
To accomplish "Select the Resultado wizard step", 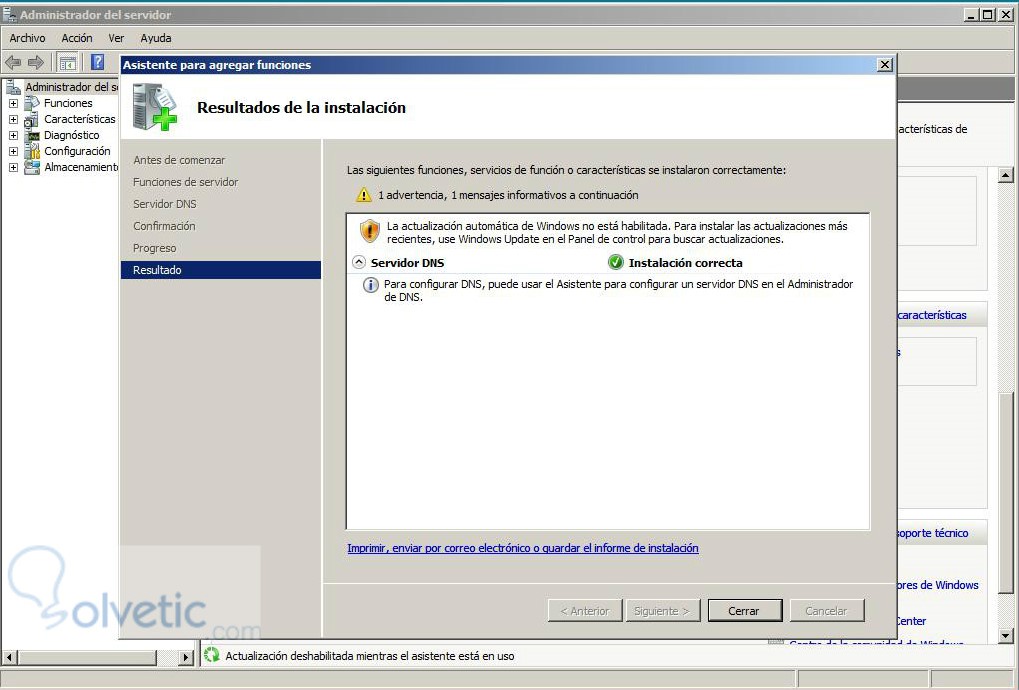I will [x=221, y=270].
